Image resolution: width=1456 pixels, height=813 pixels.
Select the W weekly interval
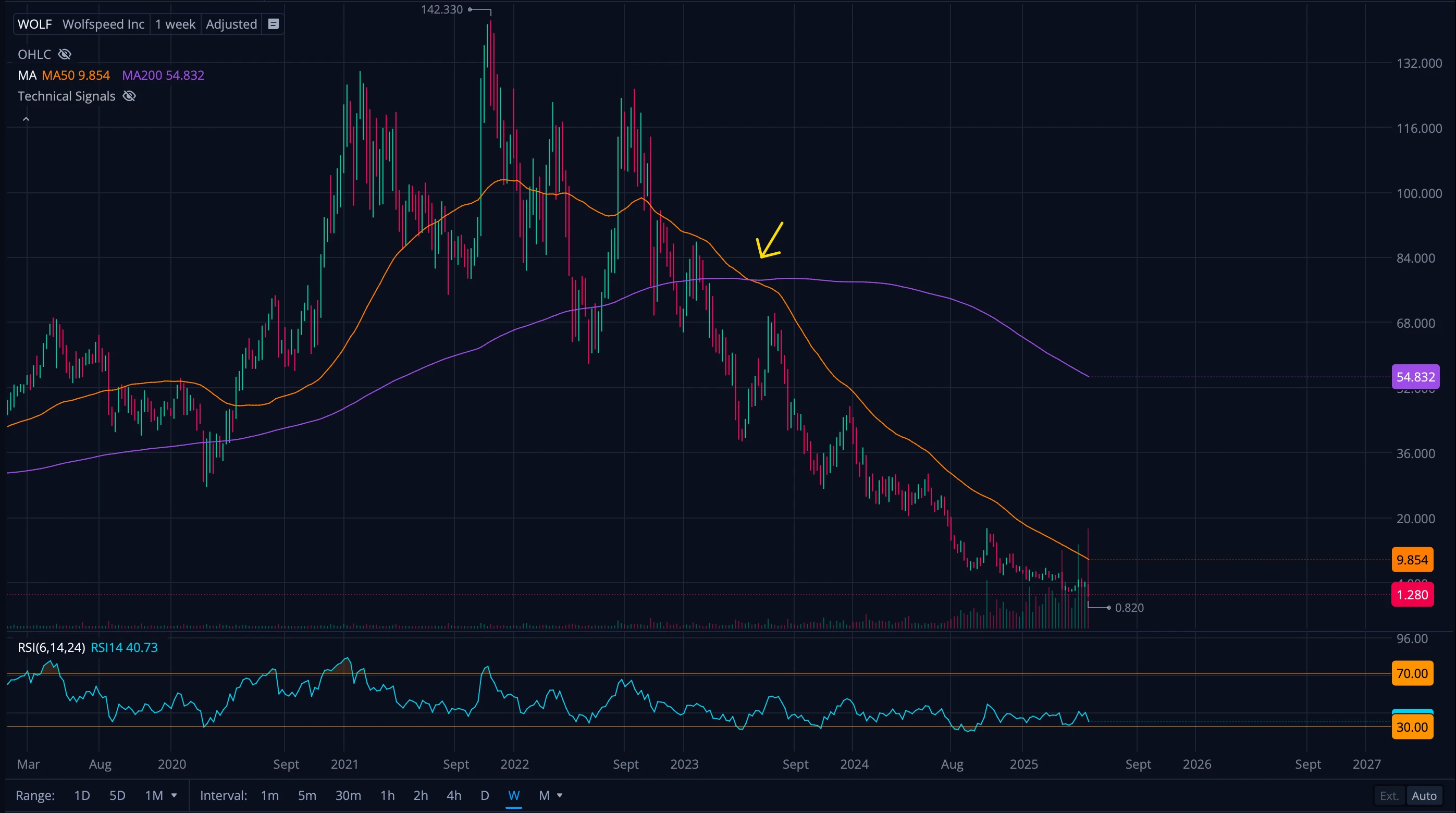pos(514,795)
